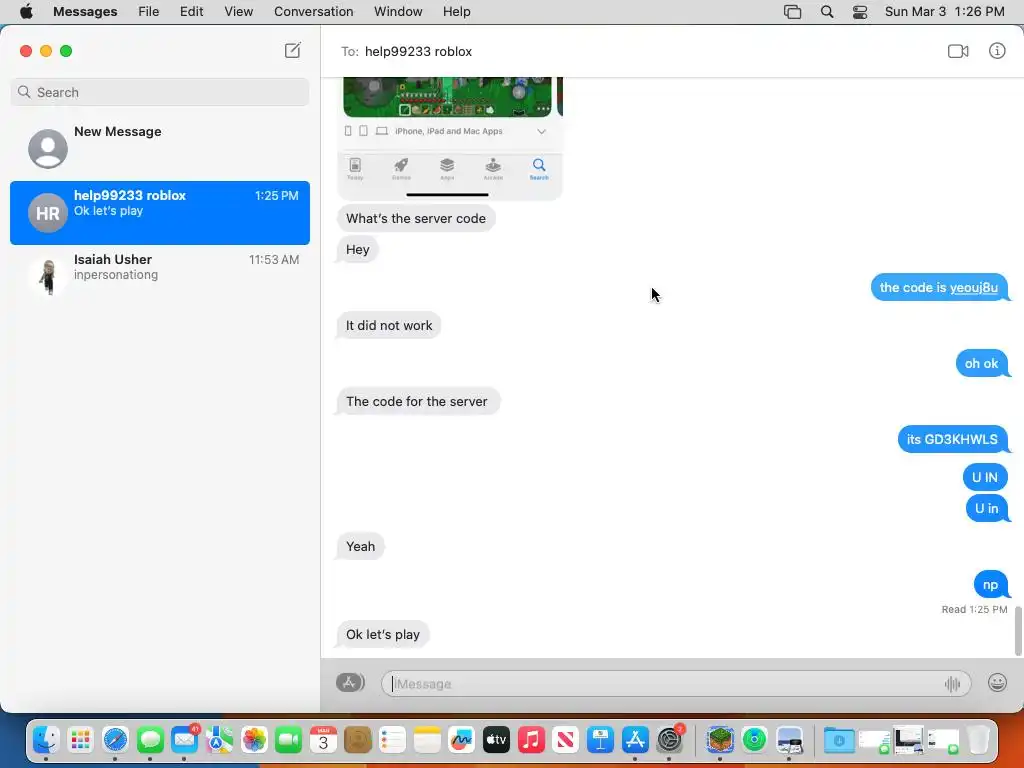Click the conversation Search field
This screenshot has width=1024, height=768.
coord(160,92)
